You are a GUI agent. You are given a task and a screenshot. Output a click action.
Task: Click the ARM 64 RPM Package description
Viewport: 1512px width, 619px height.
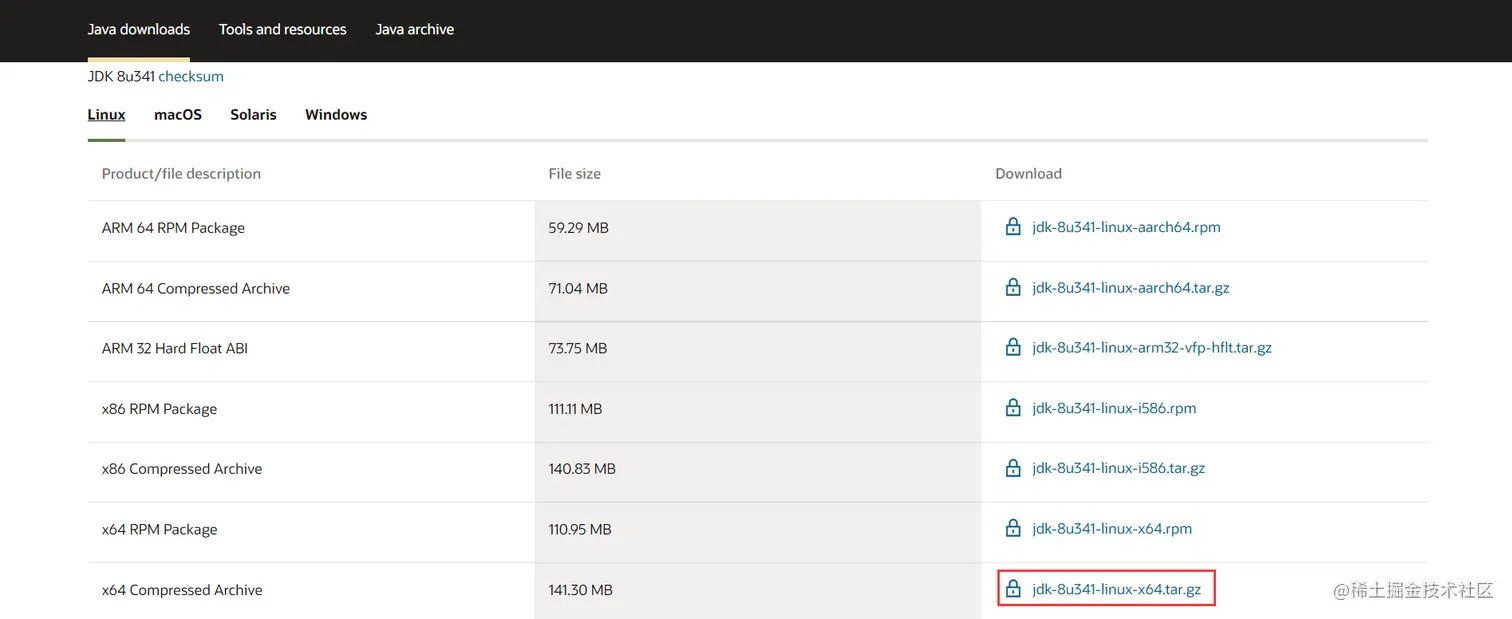pyautogui.click(x=173, y=228)
